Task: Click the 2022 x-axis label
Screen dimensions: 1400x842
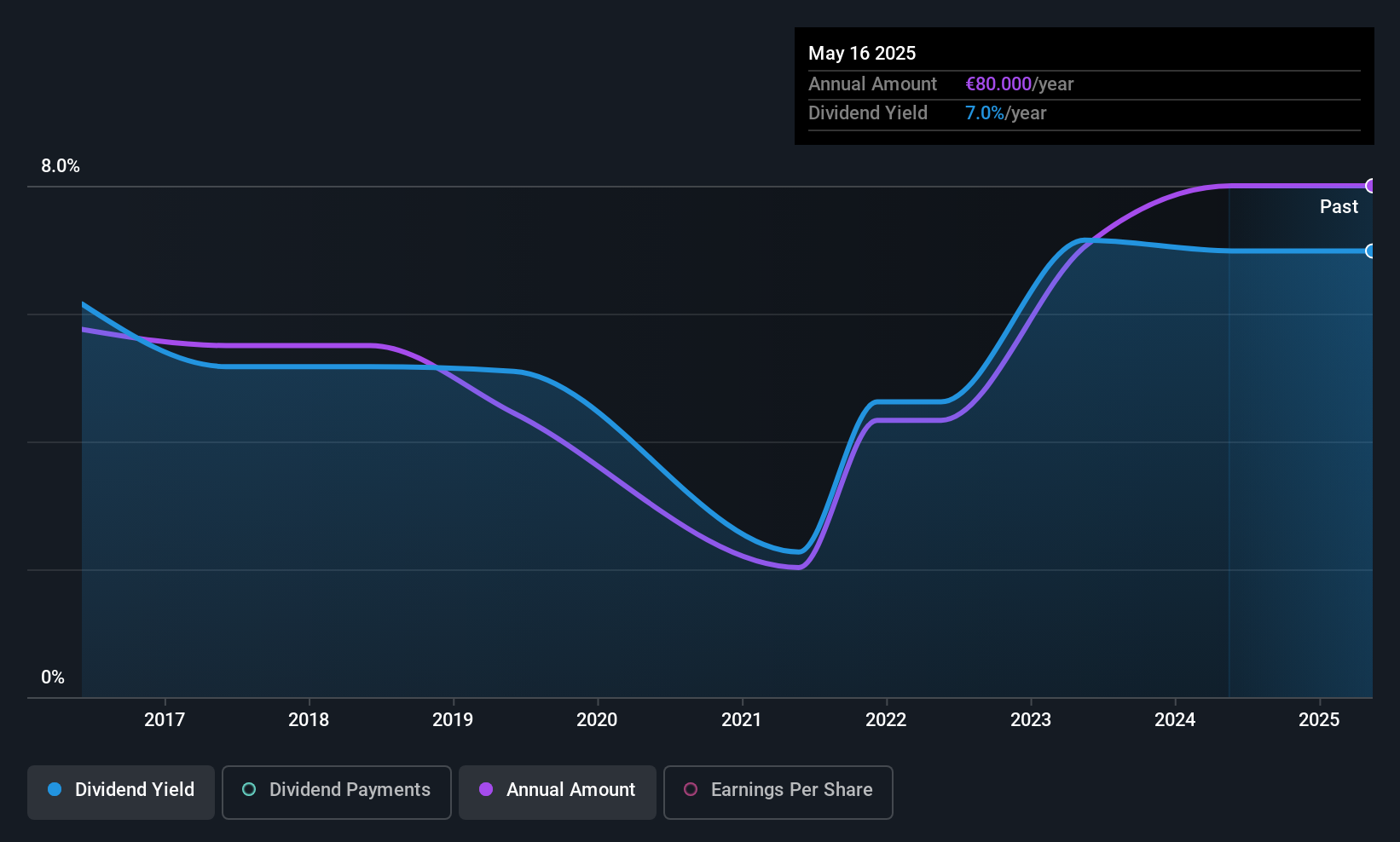Action: coord(886,719)
